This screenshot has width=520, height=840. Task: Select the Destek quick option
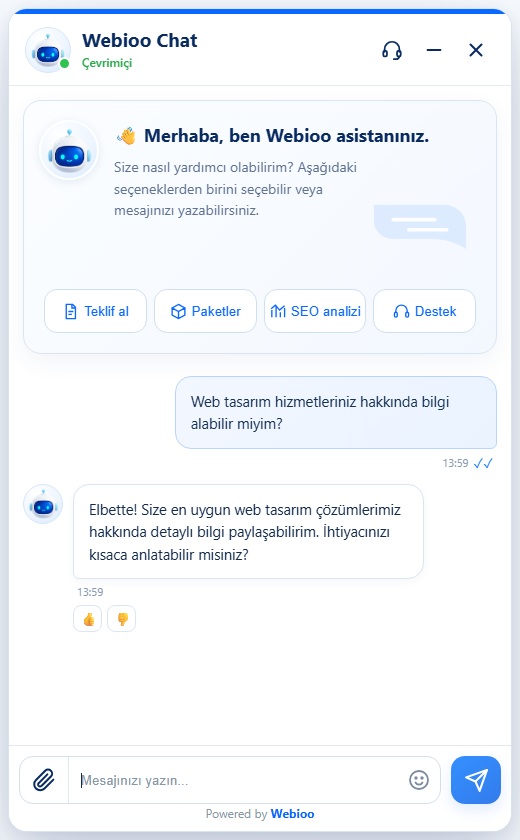click(x=424, y=311)
